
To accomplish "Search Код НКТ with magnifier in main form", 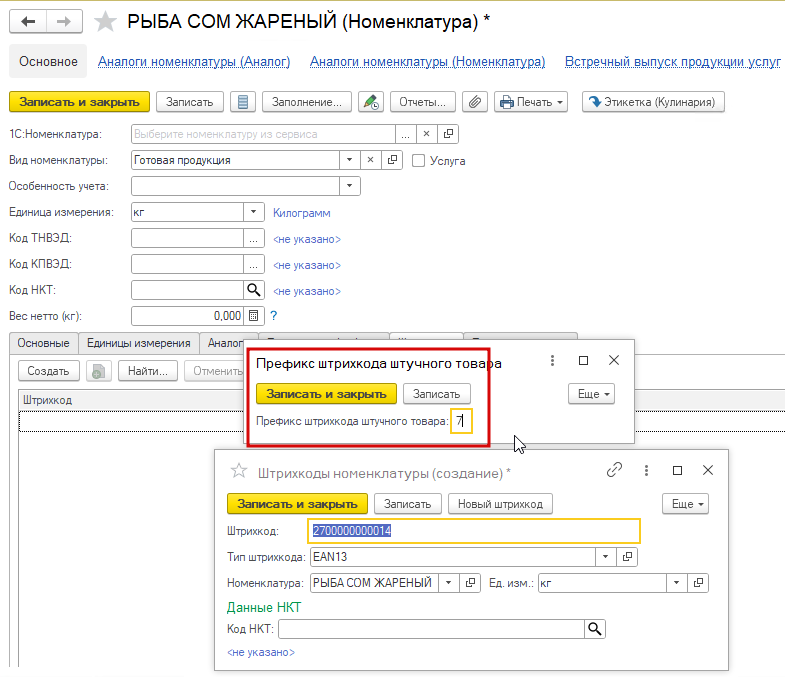I will [x=254, y=290].
